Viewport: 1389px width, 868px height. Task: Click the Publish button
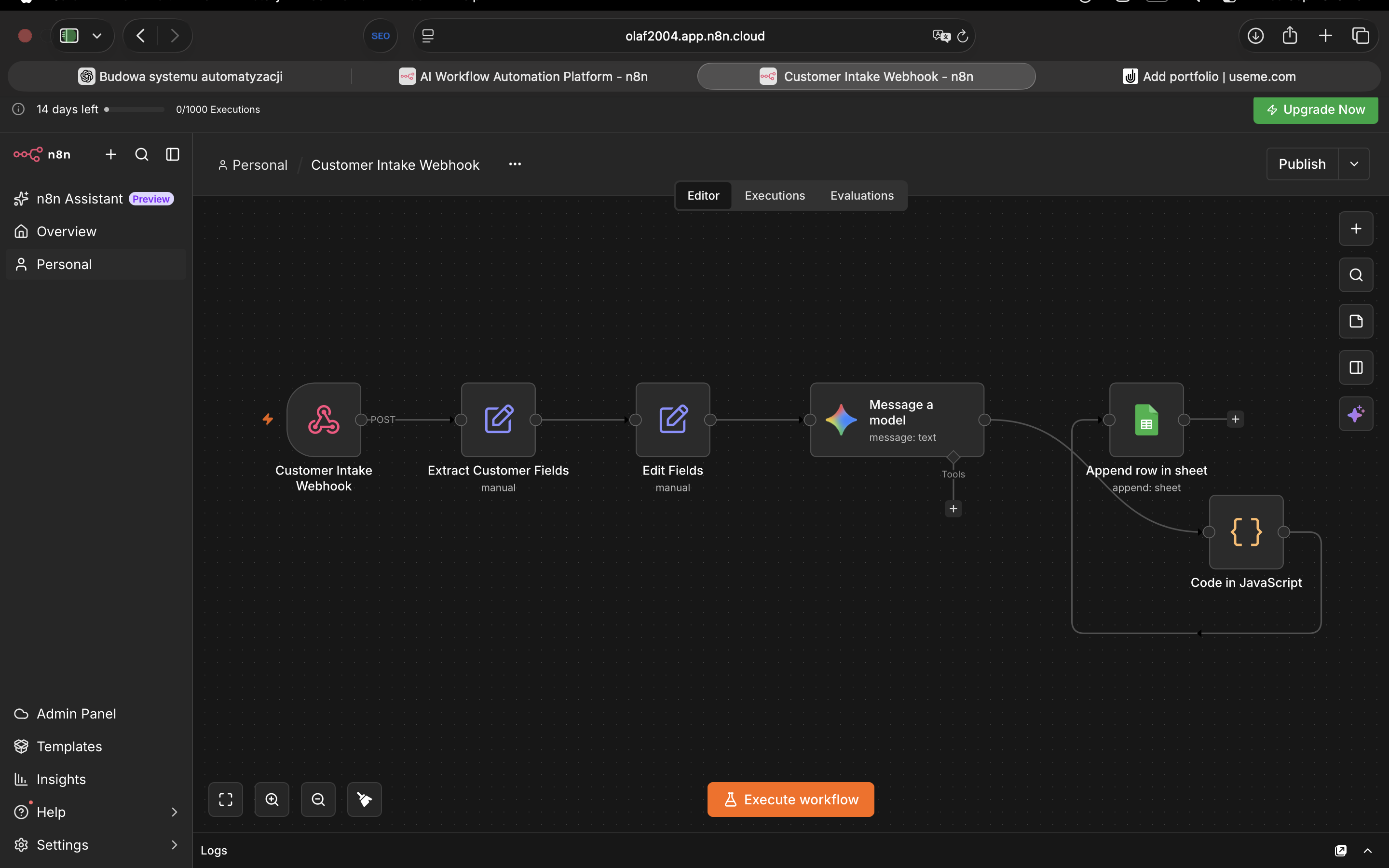tap(1302, 164)
